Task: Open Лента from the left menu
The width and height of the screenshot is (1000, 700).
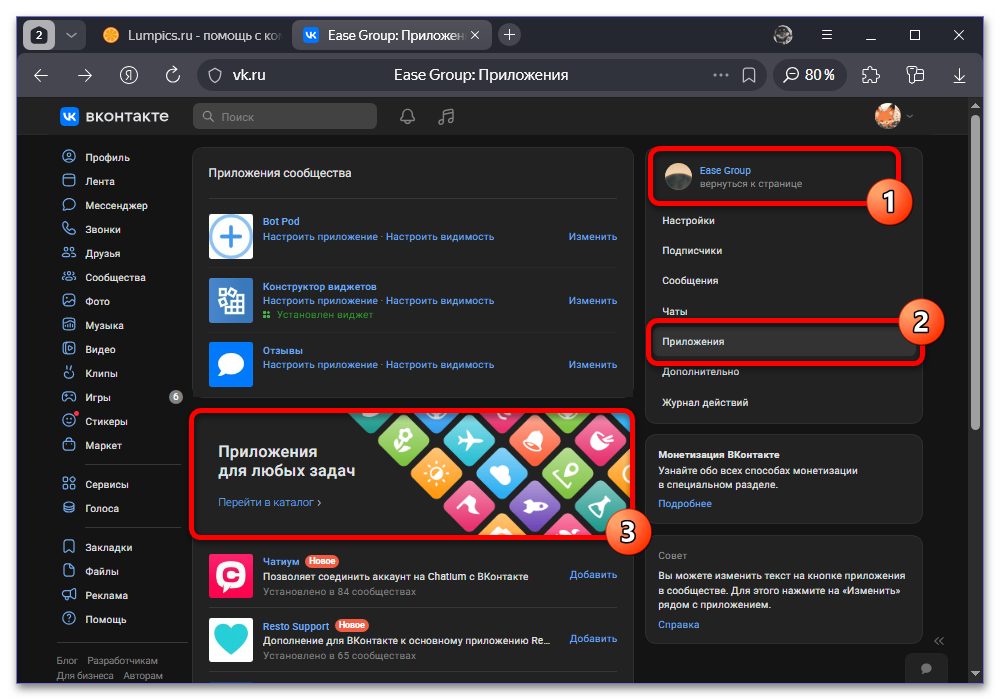Action: click(99, 181)
